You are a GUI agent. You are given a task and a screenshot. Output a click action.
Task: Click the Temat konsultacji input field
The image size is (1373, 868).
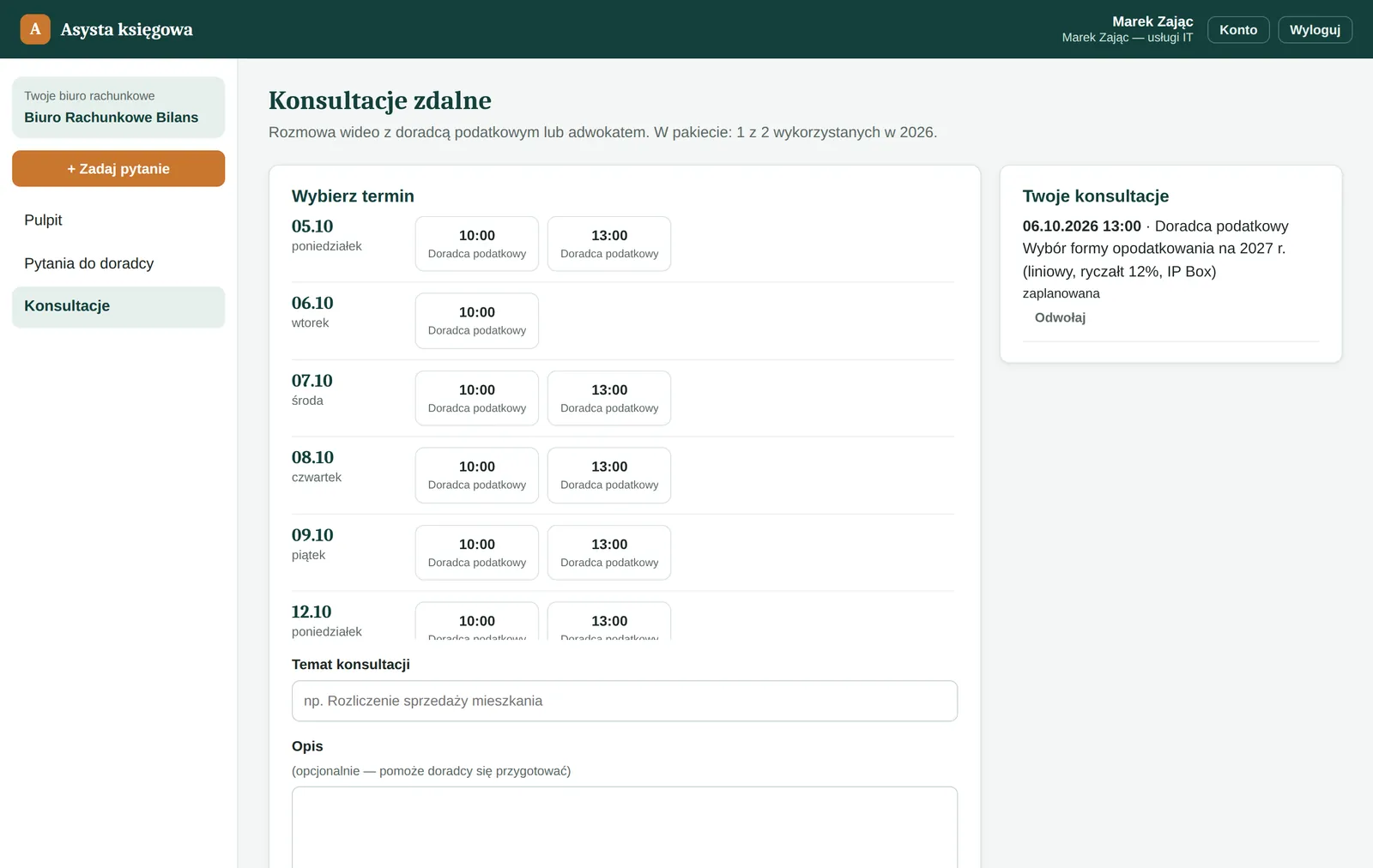pyautogui.click(x=625, y=701)
